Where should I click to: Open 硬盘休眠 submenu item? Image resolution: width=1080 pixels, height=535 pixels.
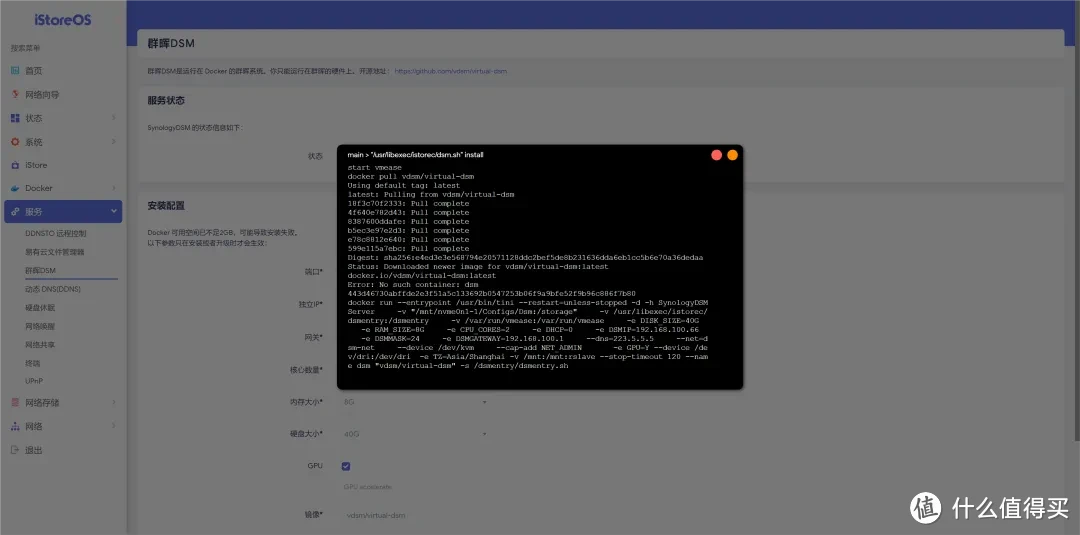40,308
